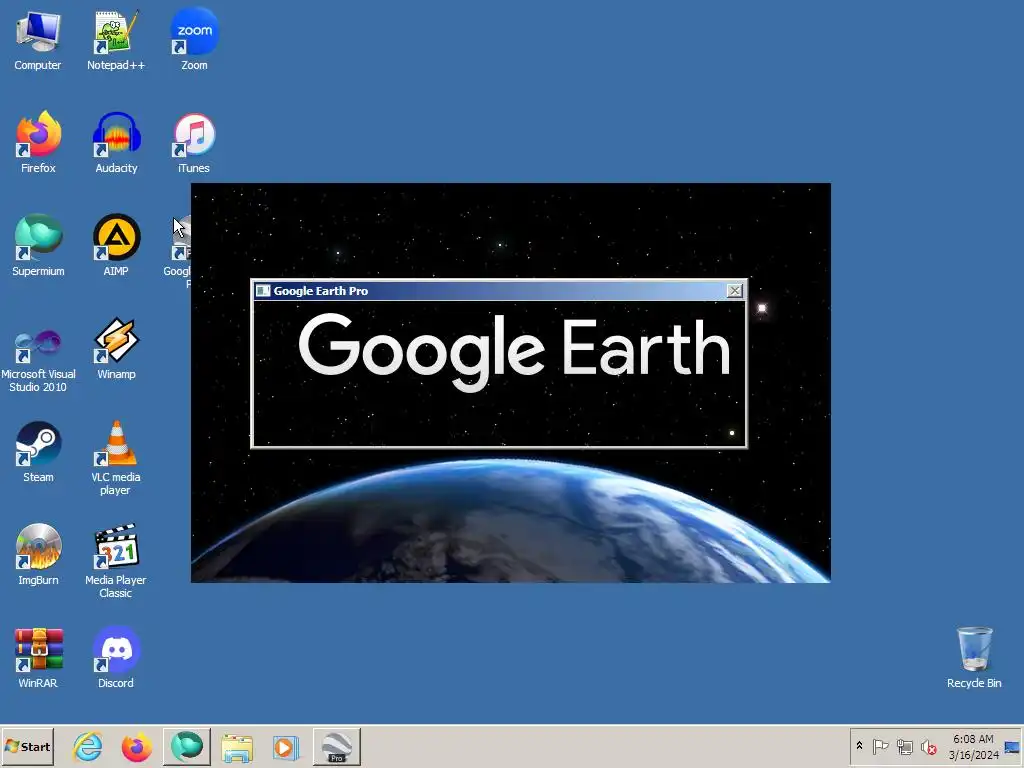Click the Firefox taskbar icon
The width and height of the screenshot is (1024, 768).
(x=136, y=746)
